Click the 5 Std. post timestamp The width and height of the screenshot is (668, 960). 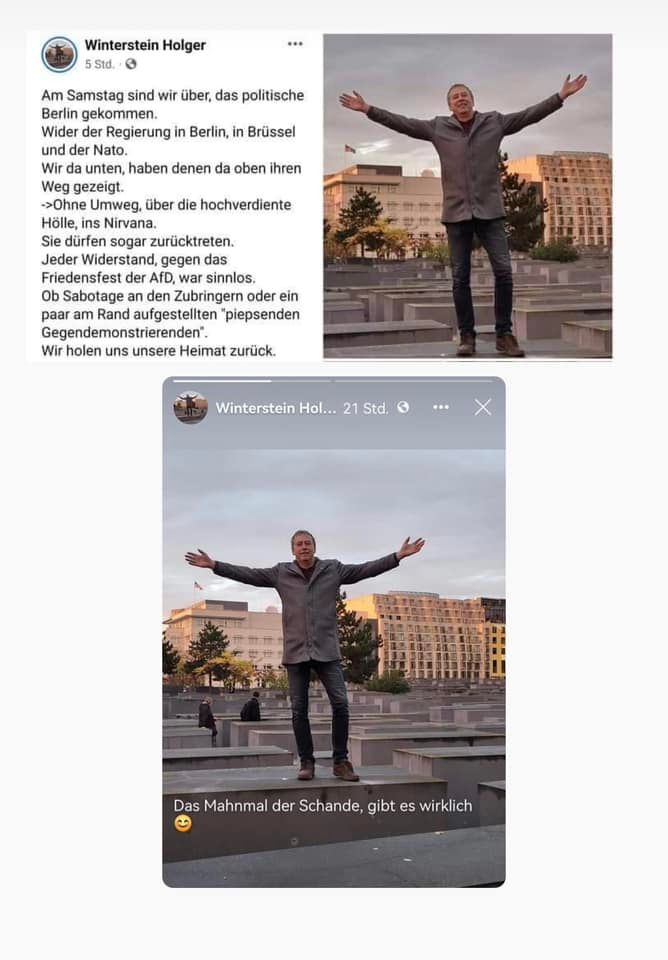click(x=99, y=64)
